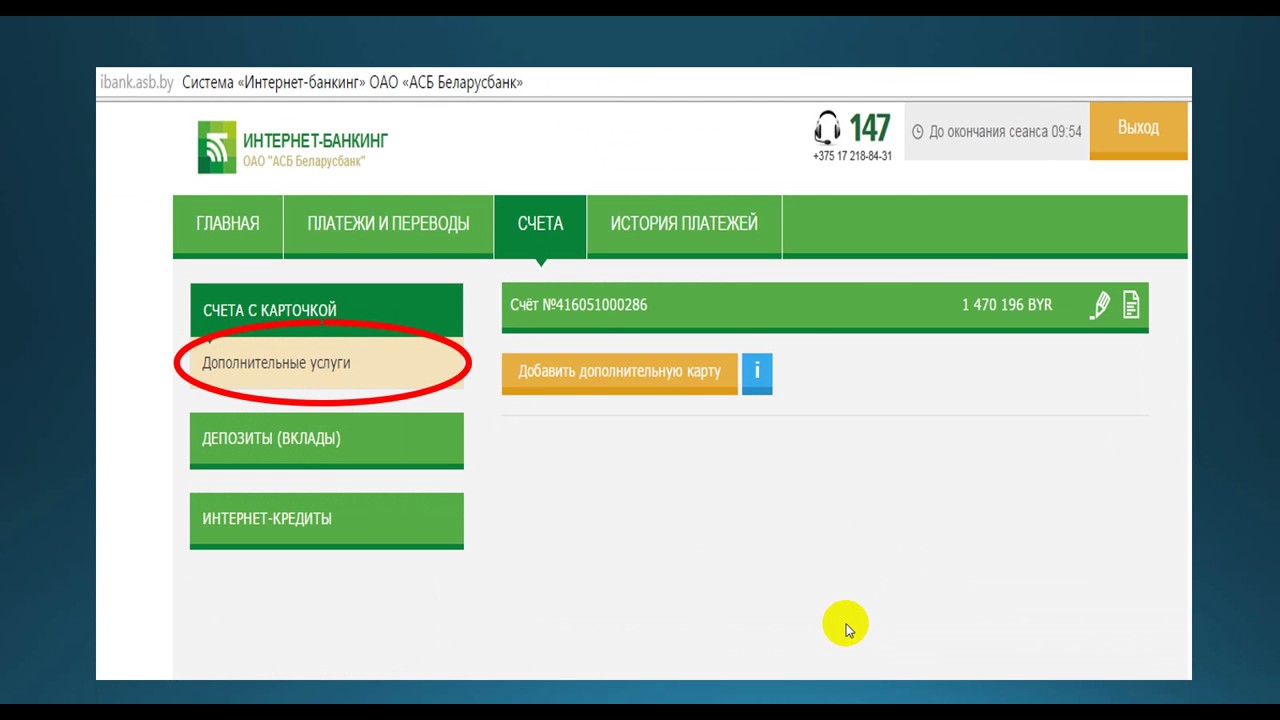Image resolution: width=1280 pixels, height=720 pixels.
Task: Click the До окончания сеанса 09:54 text
Action: (x=1005, y=132)
